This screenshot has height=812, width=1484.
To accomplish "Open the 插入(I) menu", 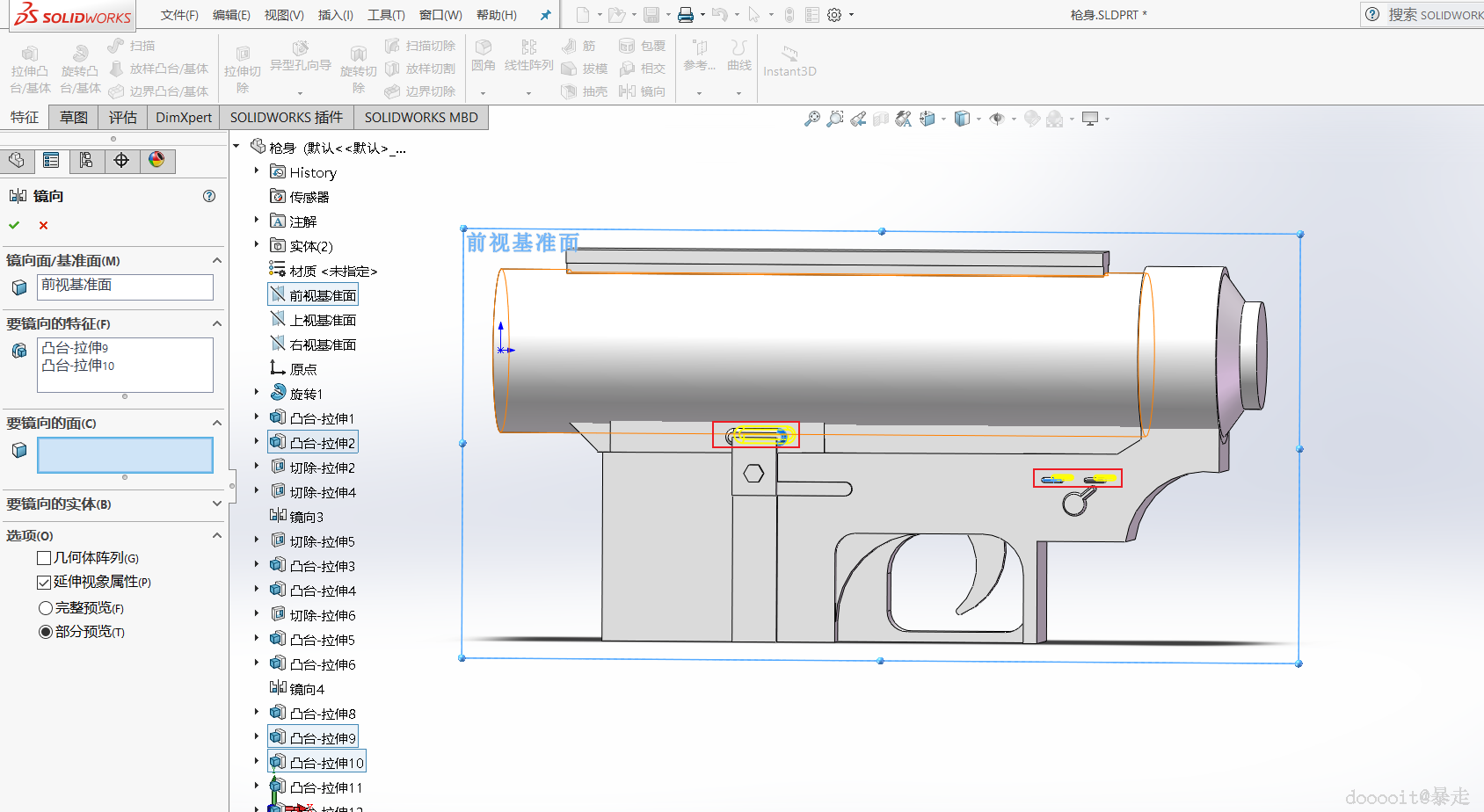I will (x=335, y=15).
